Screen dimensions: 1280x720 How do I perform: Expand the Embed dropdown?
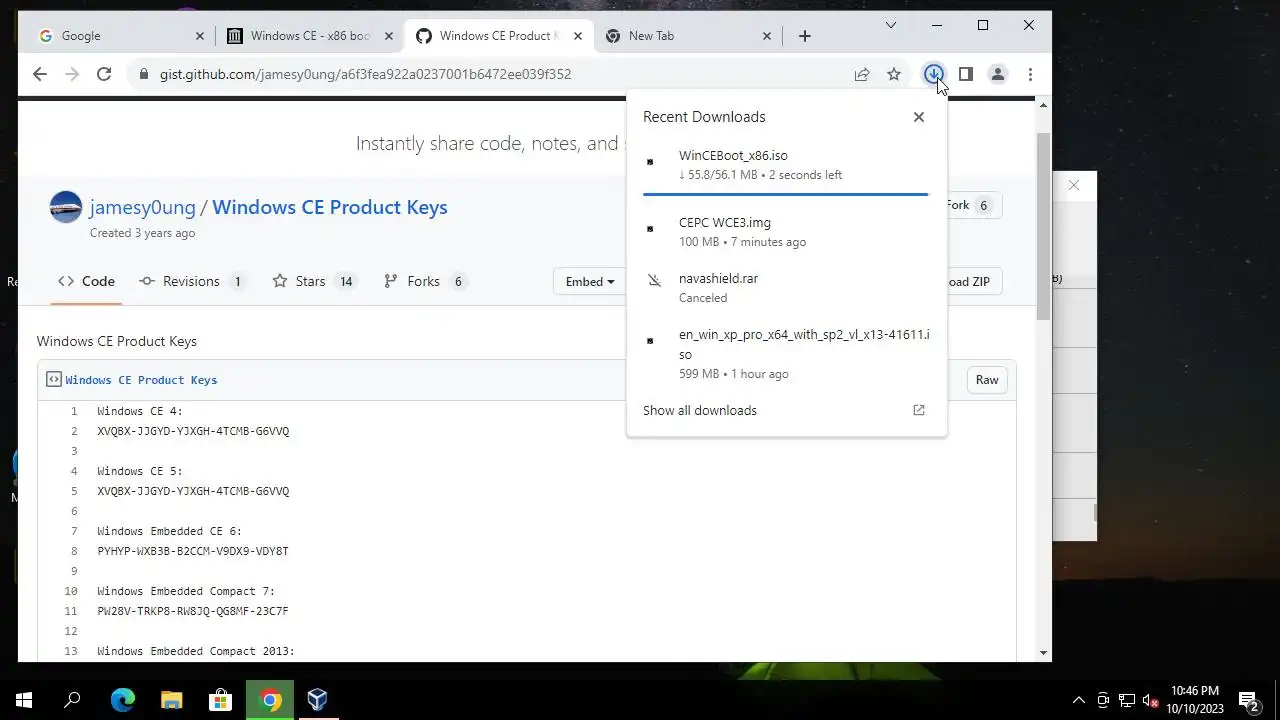tap(589, 282)
